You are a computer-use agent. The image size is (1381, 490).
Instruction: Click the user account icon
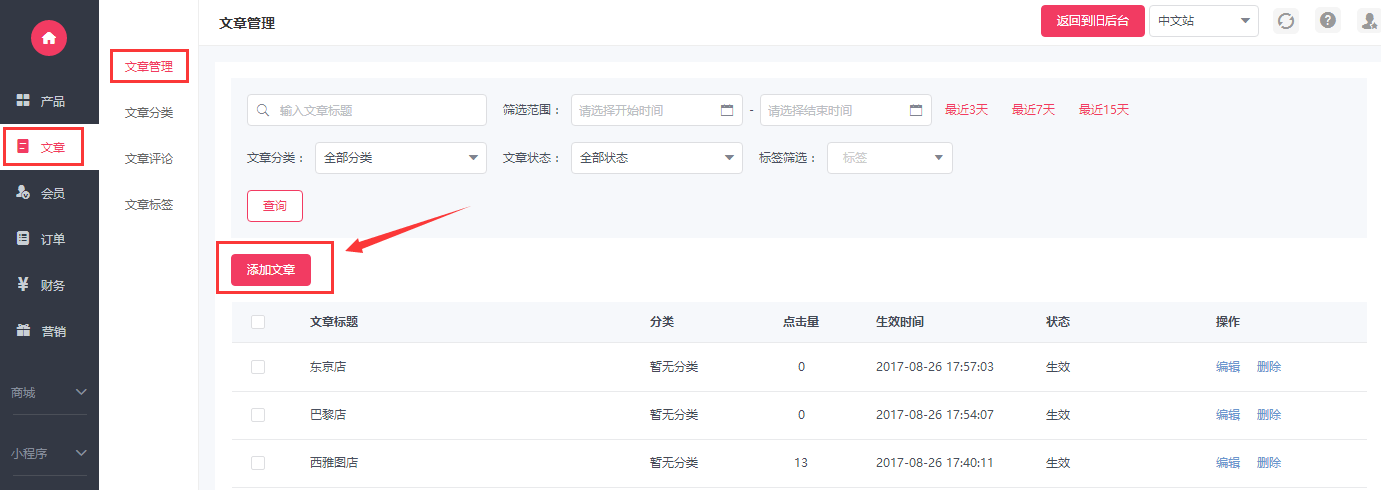(x=1368, y=21)
